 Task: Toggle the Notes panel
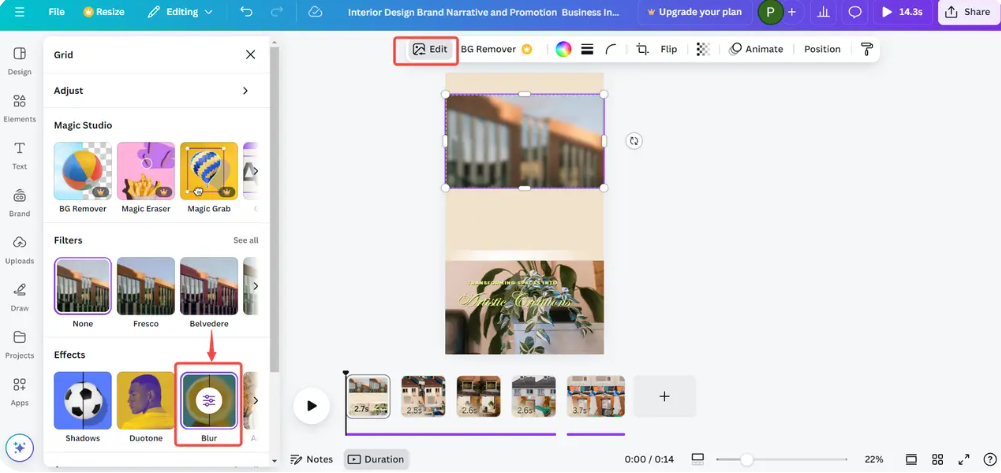point(311,459)
